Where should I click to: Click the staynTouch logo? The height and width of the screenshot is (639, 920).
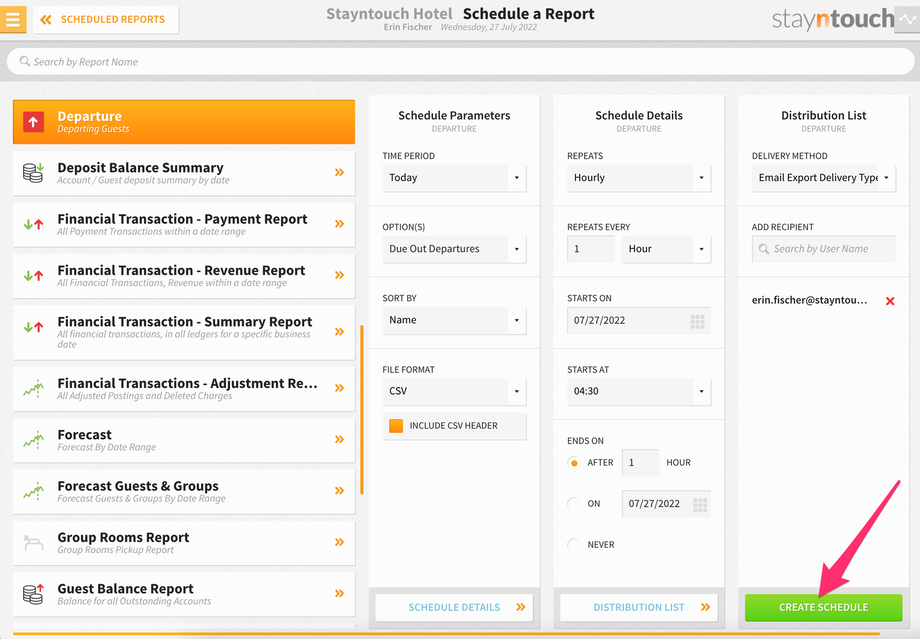833,19
